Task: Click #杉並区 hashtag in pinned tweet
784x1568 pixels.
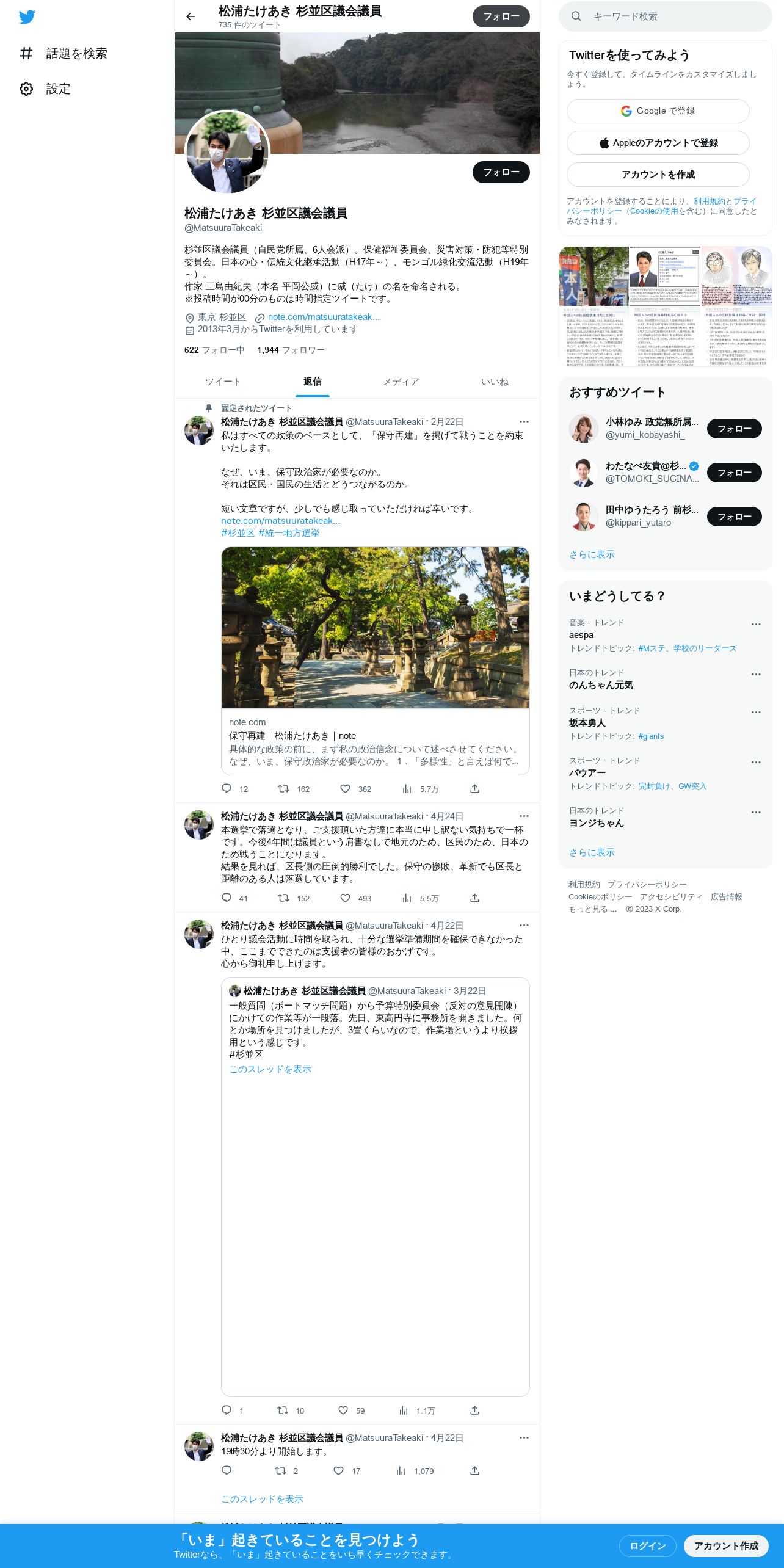Action: (238, 533)
